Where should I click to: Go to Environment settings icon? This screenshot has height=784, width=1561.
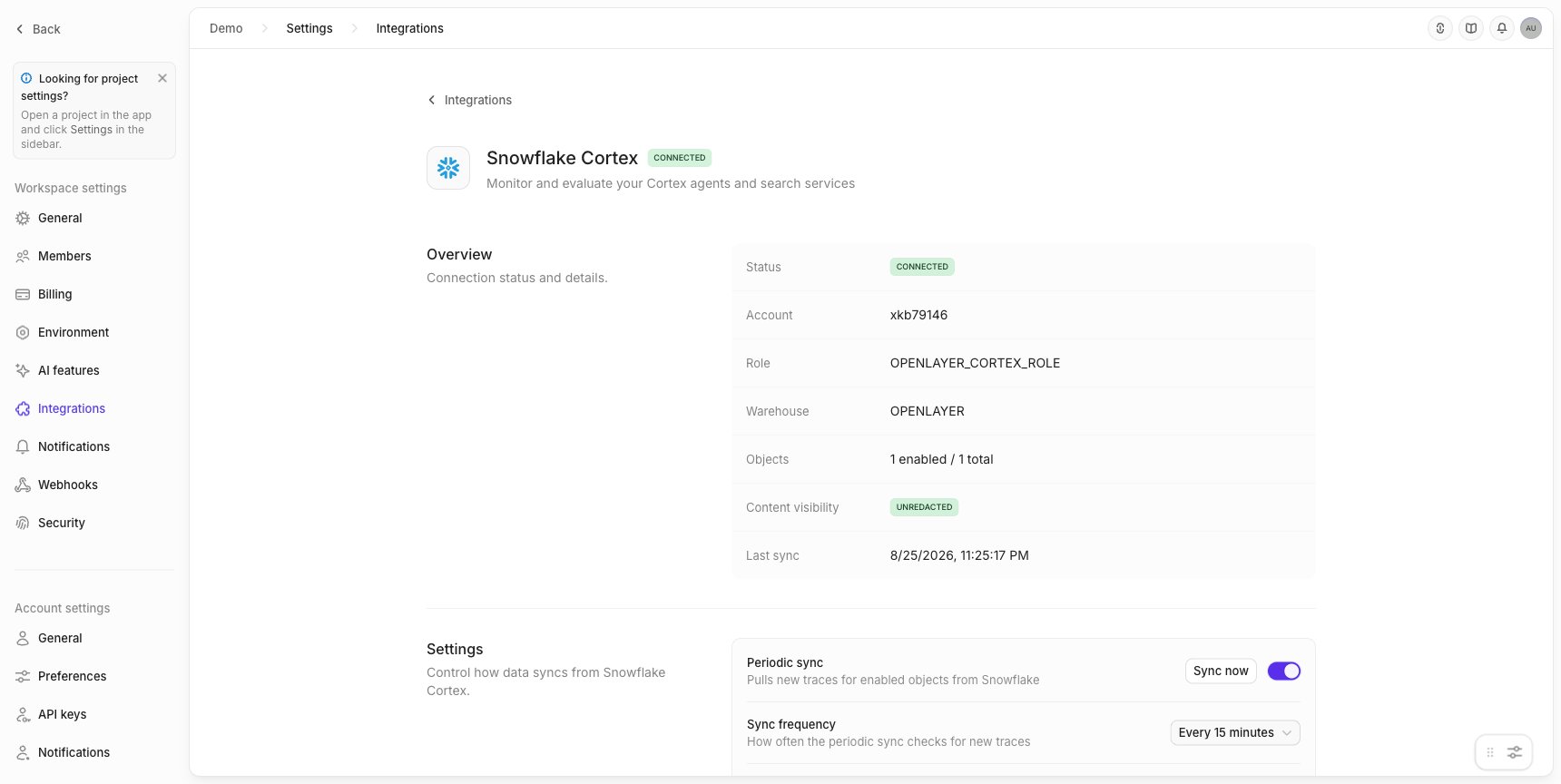(23, 332)
